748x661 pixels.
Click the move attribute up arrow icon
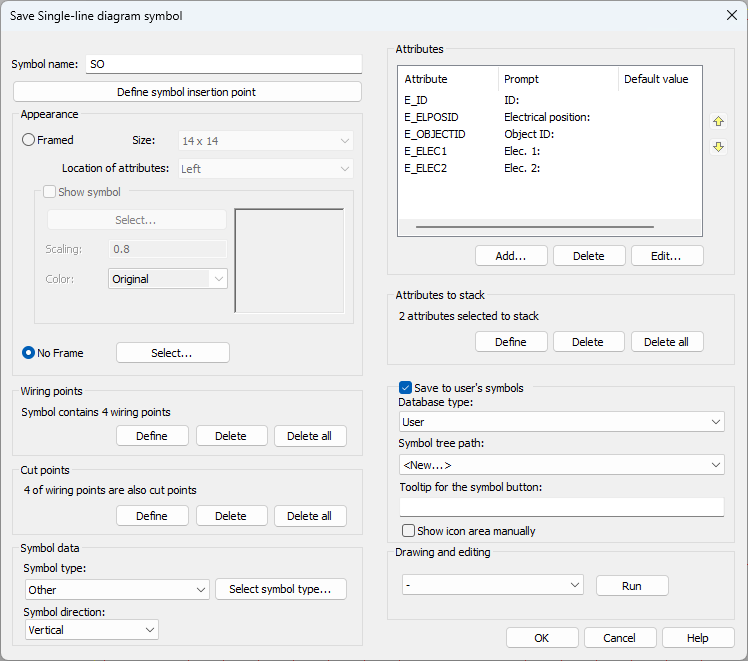[x=718, y=121]
